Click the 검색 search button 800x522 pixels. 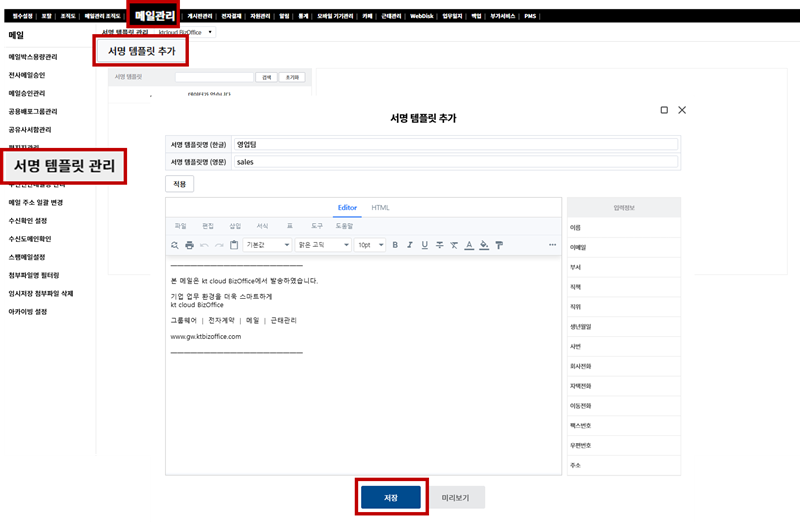(x=266, y=77)
